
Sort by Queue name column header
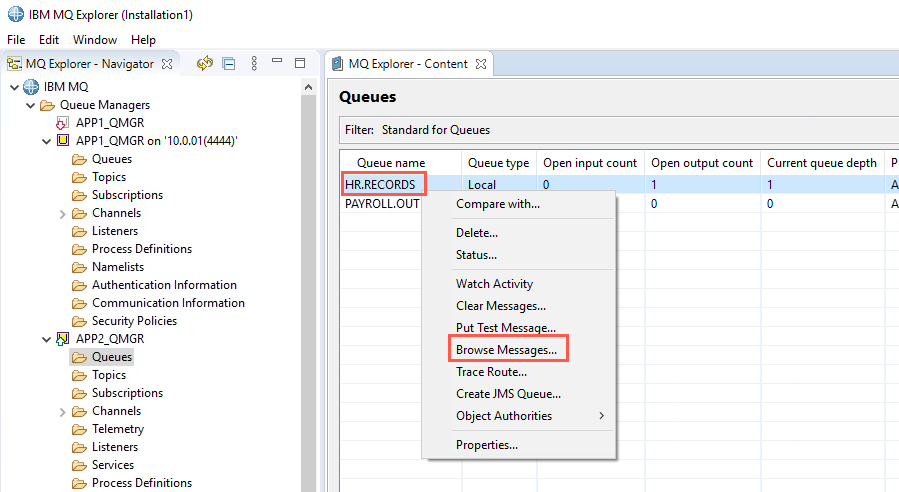pos(401,163)
